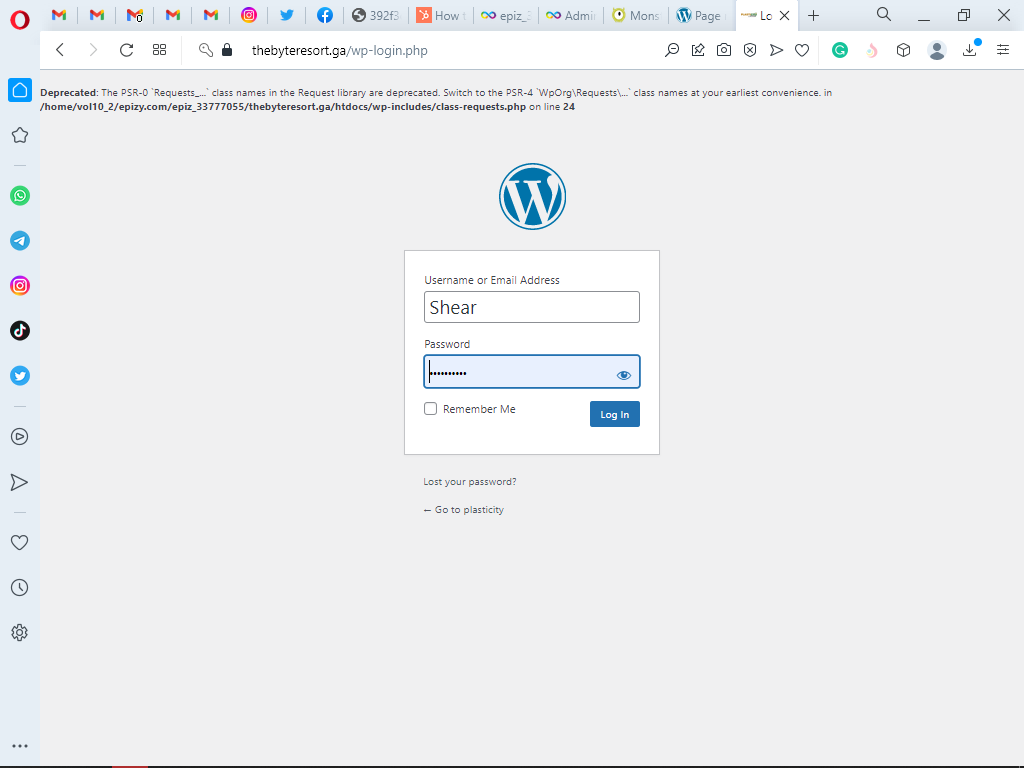Expand the sidebar three-dots setup menu
Viewport: 1024px width, 768px height.
pyautogui.click(x=19, y=746)
